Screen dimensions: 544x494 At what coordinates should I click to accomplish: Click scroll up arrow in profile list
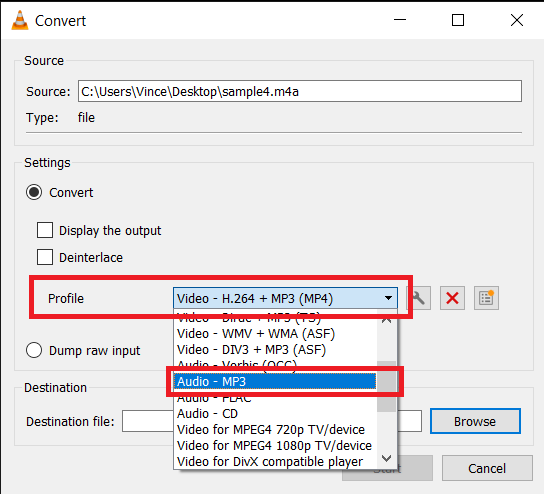pos(386,320)
